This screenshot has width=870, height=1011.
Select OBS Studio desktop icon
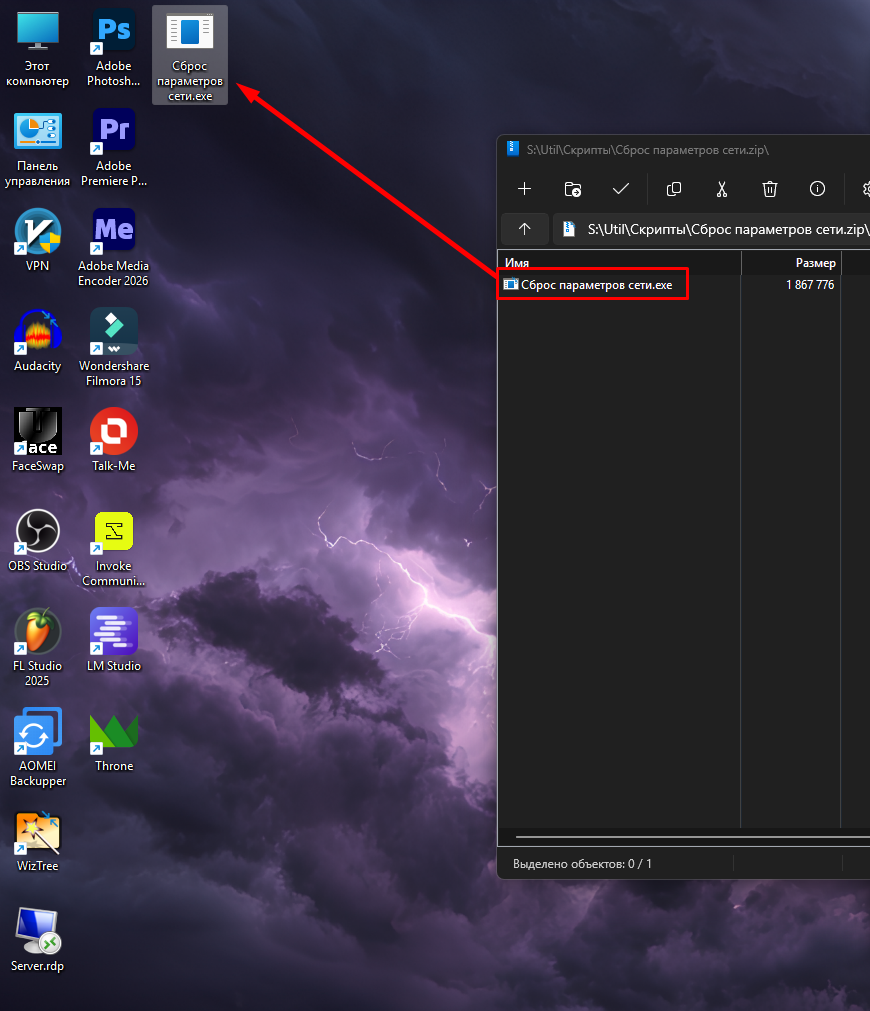coord(37,540)
